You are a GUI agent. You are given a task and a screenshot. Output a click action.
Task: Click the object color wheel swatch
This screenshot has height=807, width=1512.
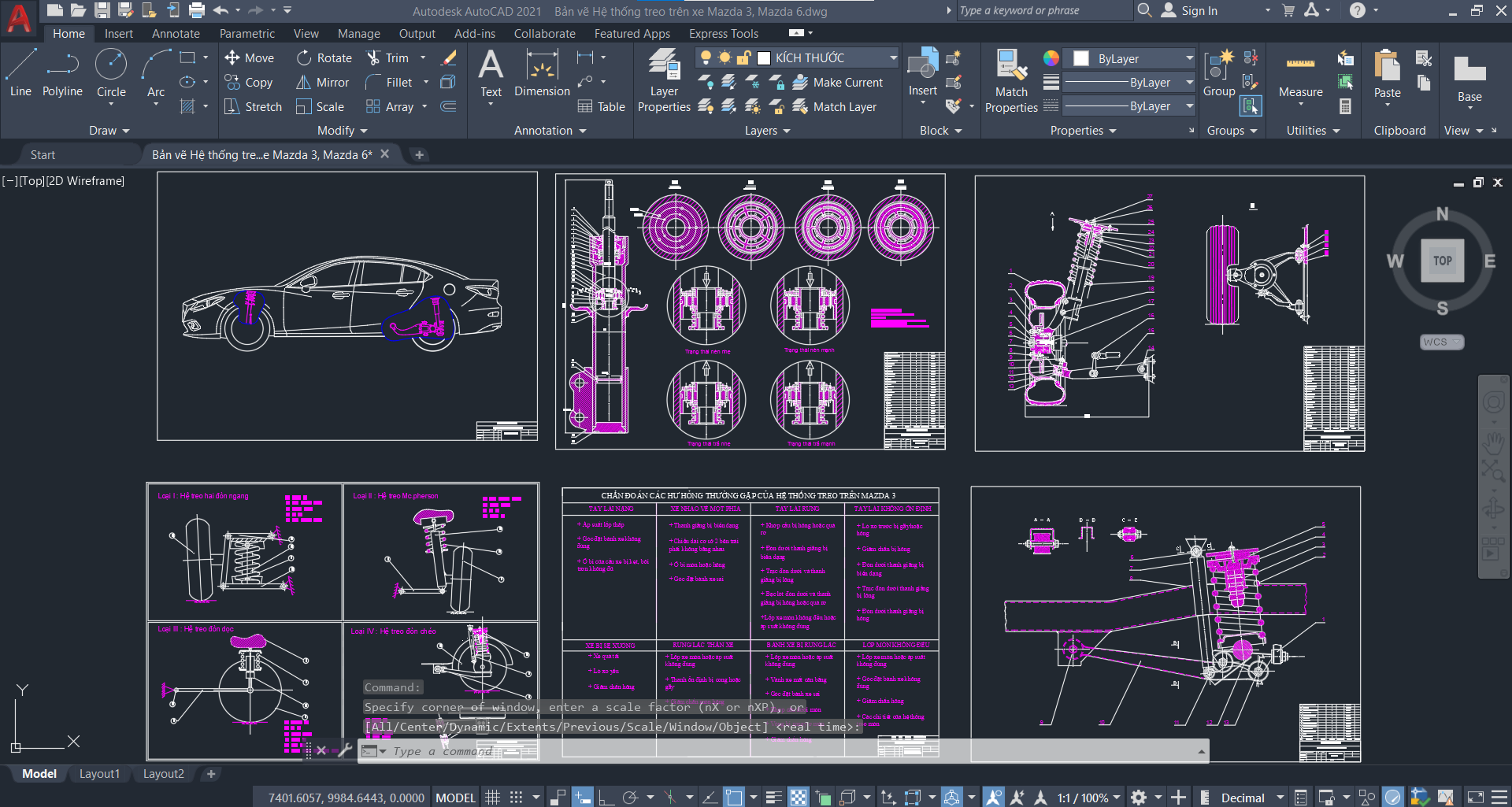[1051, 58]
